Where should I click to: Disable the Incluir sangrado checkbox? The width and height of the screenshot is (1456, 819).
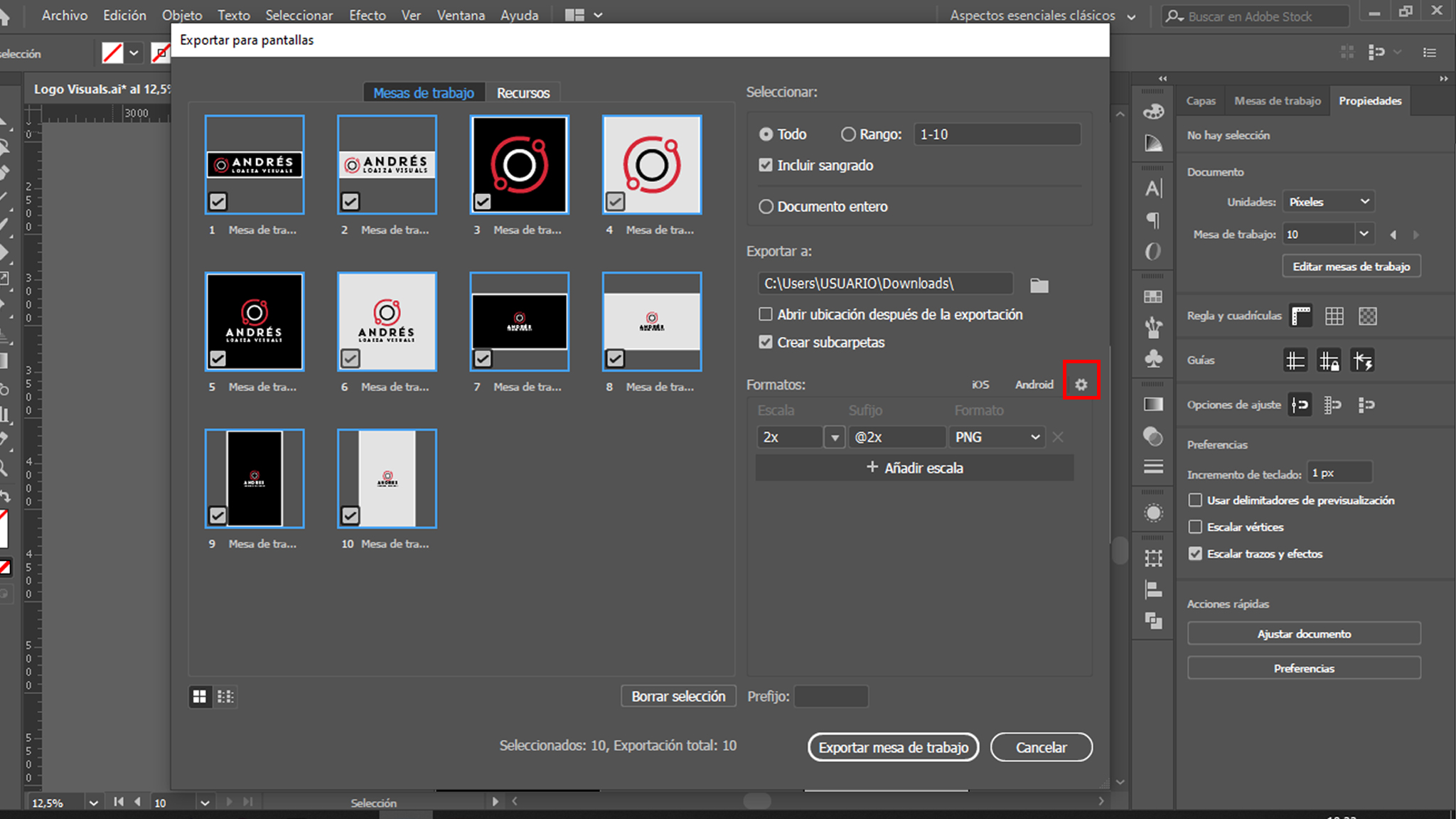[766, 165]
